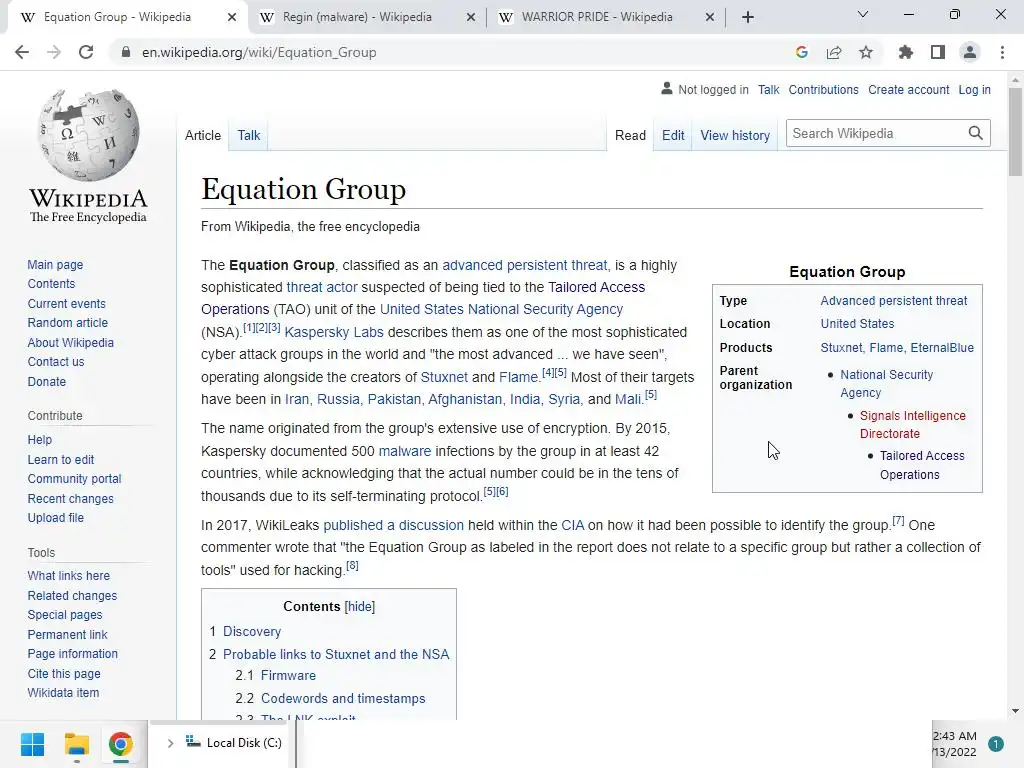This screenshot has height=768, width=1024.
Task: Open the Recent changes link
Action: click(x=71, y=498)
